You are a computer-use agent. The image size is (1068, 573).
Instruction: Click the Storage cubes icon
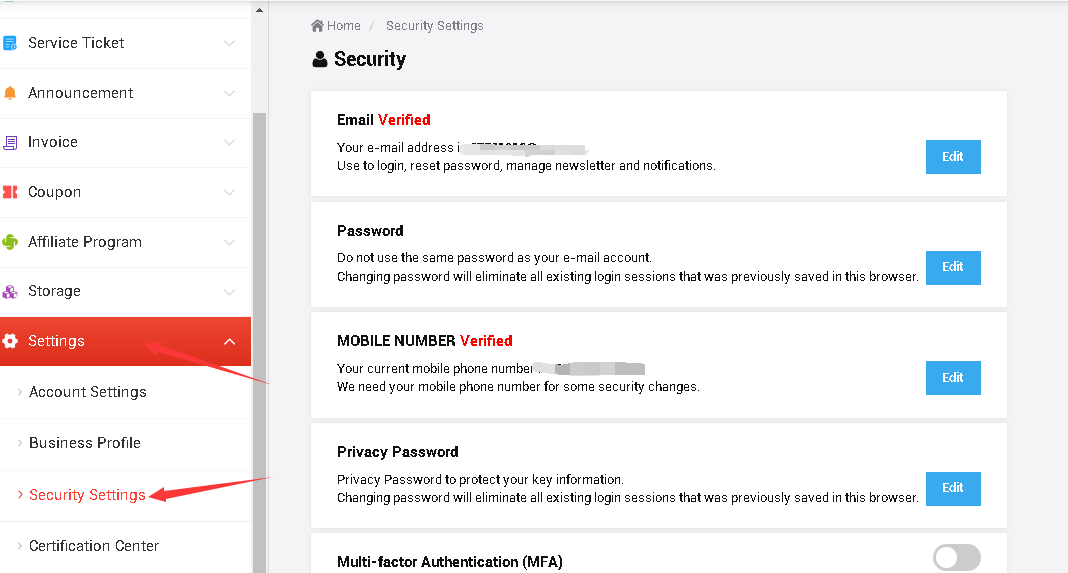pos(10,292)
